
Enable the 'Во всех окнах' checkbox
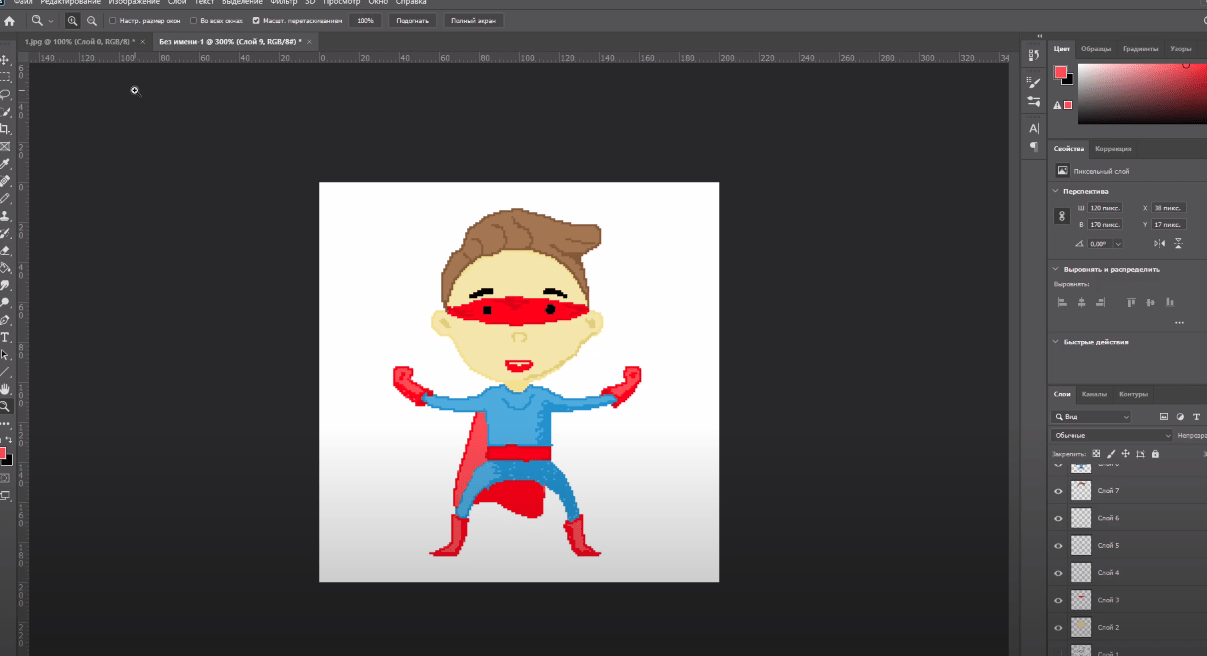193,20
